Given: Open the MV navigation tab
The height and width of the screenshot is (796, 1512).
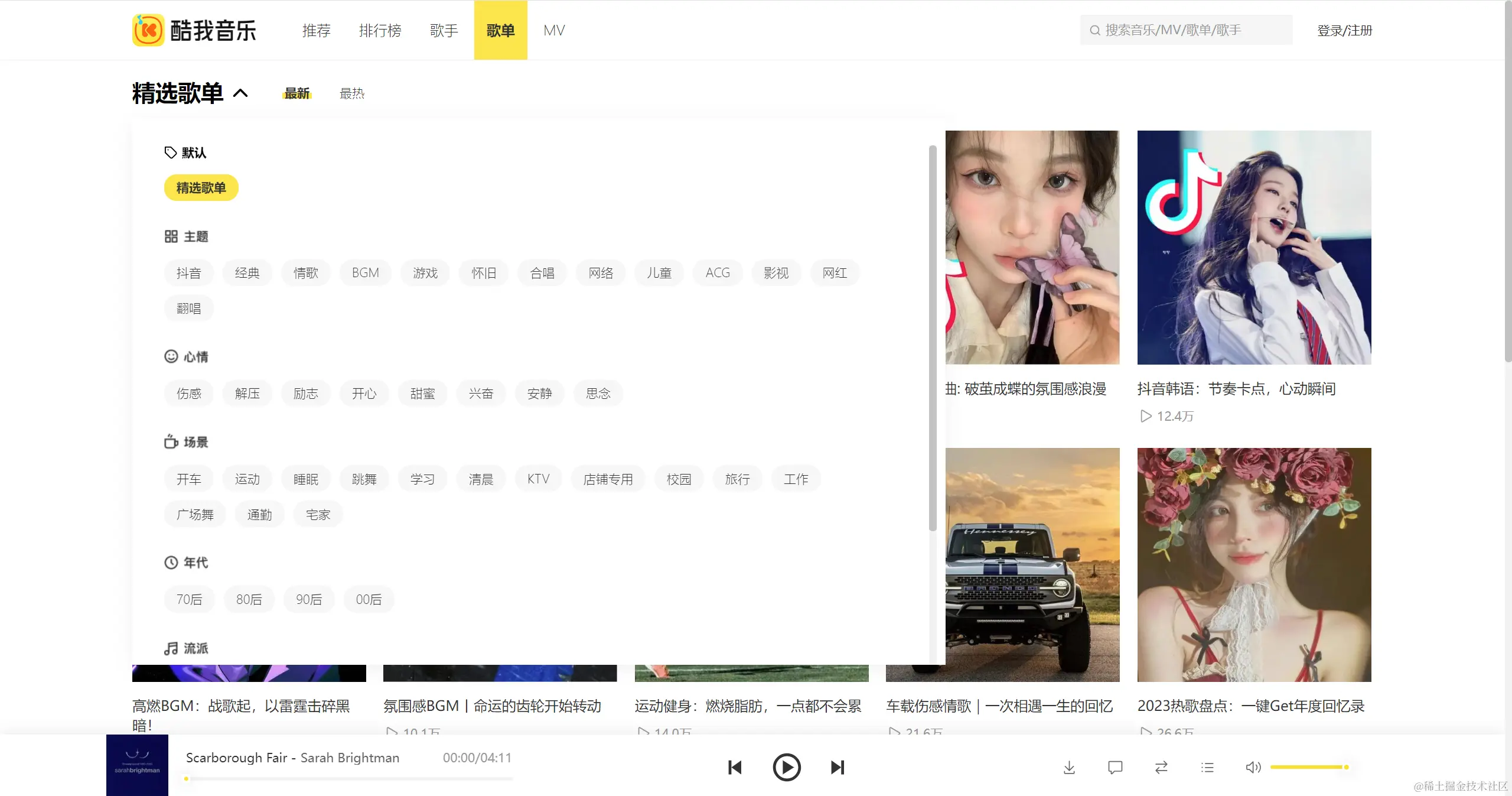Looking at the screenshot, I should point(554,30).
